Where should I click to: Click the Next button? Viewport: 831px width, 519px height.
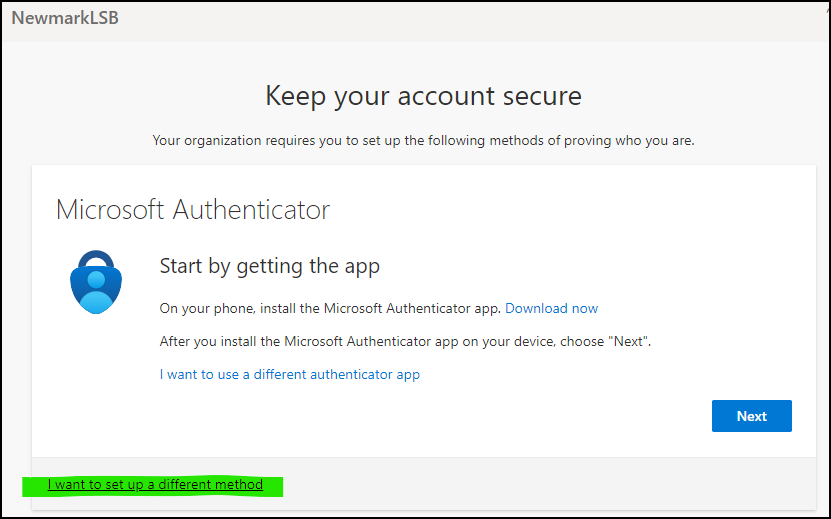point(752,416)
